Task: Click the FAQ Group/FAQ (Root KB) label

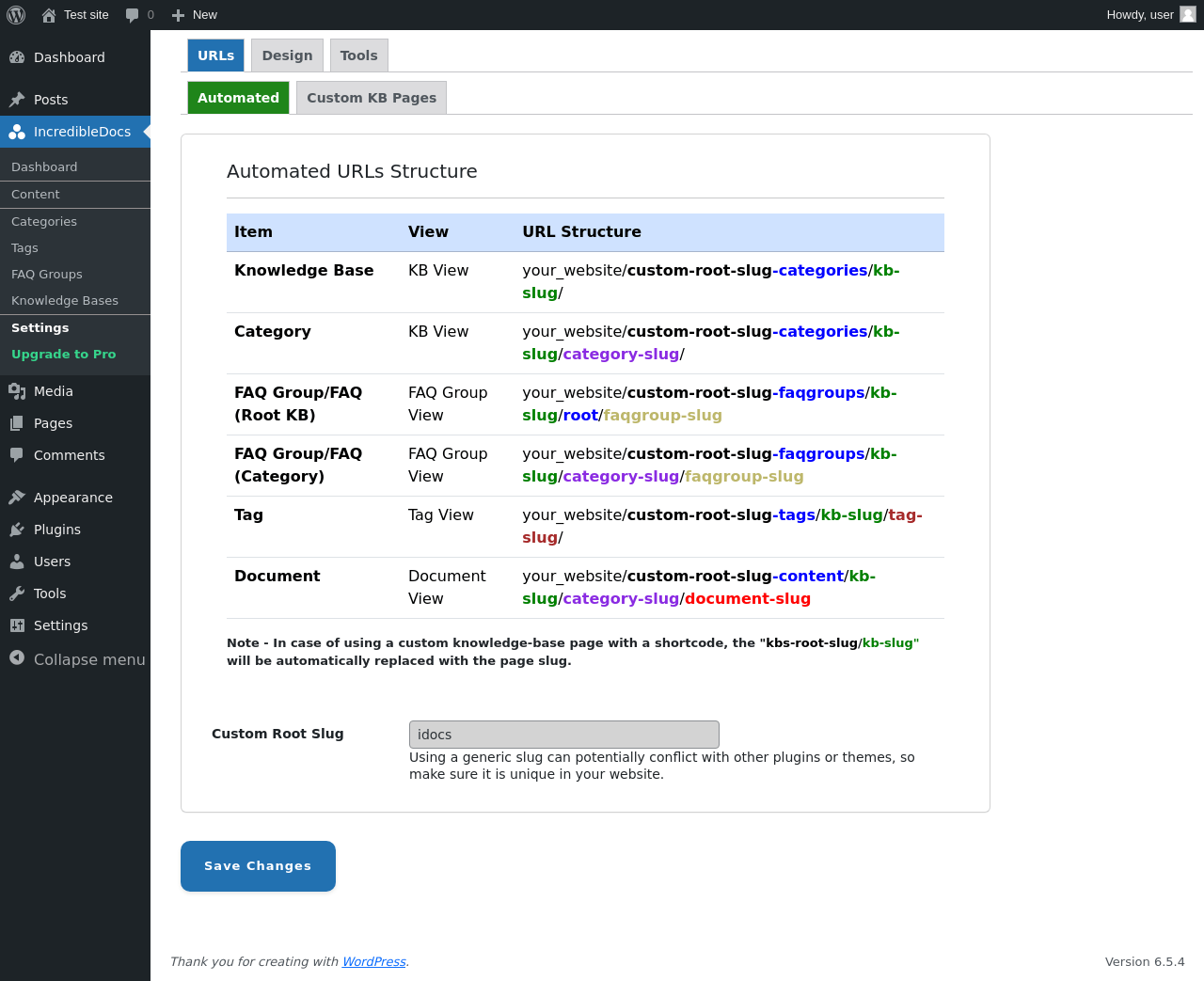Action: 298,404
